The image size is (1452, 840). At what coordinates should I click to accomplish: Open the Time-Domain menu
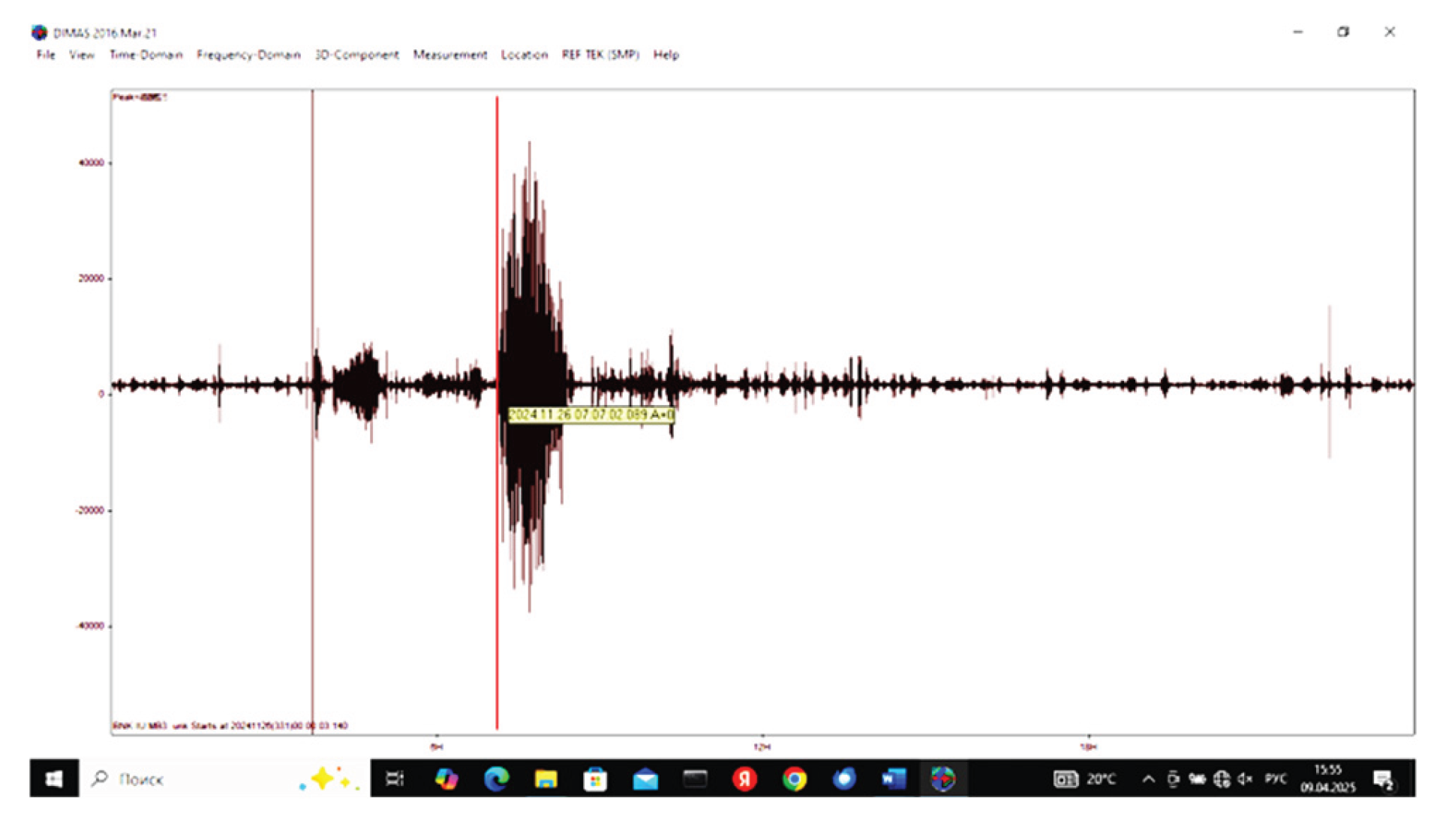coord(146,55)
